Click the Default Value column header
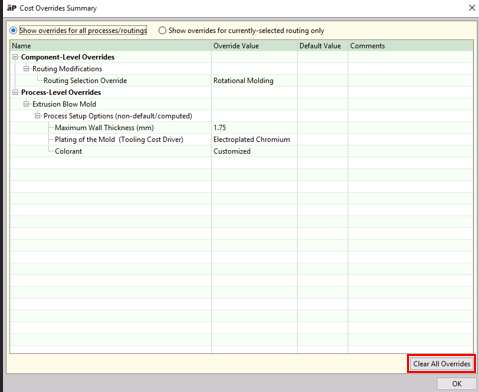 point(323,46)
